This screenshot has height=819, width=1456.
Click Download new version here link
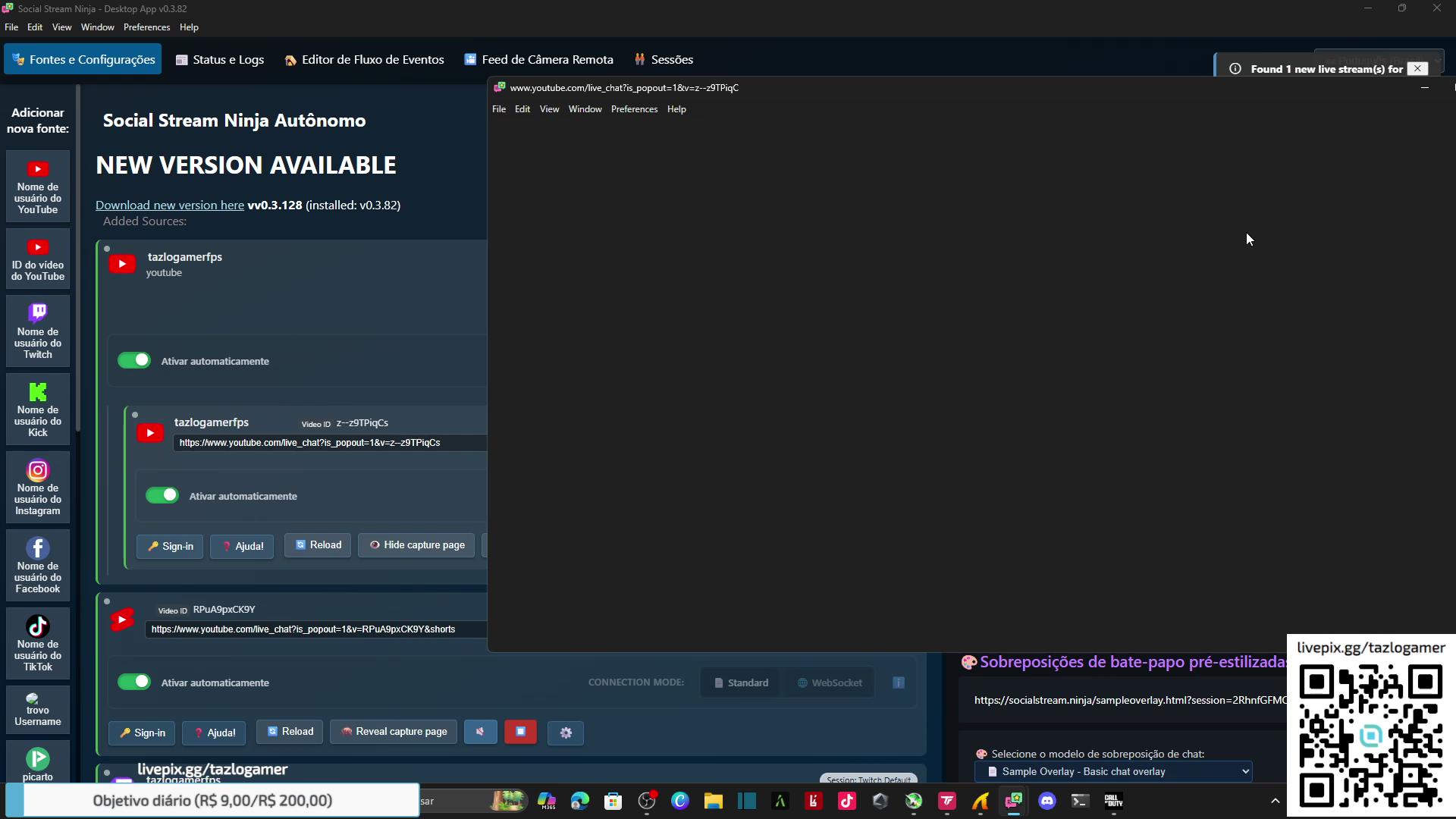(170, 205)
